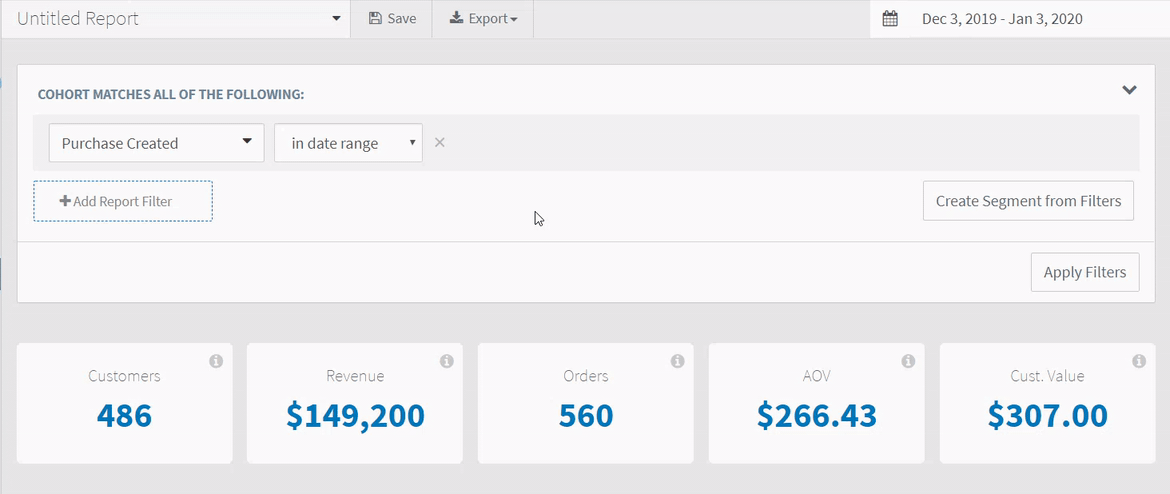Viewport: 1170px width, 494px height.
Task: Select the Revenue value $149,200
Action: click(355, 416)
